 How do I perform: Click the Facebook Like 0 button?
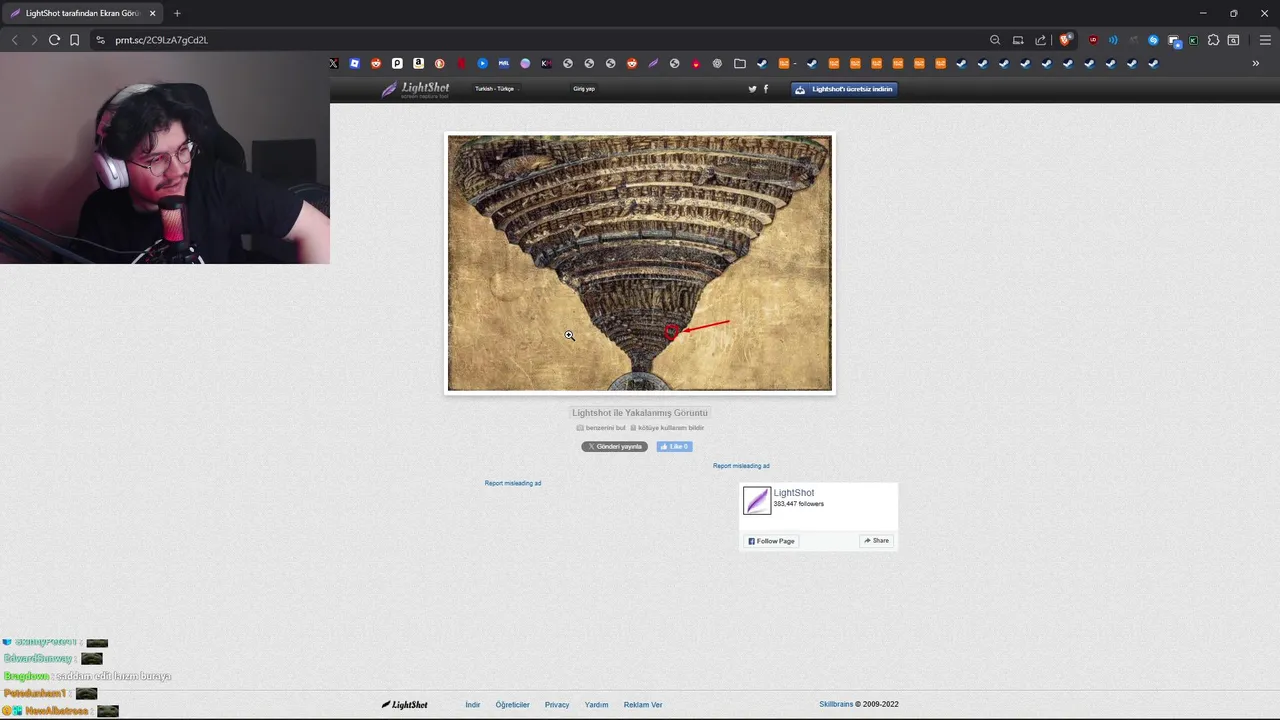click(x=674, y=447)
